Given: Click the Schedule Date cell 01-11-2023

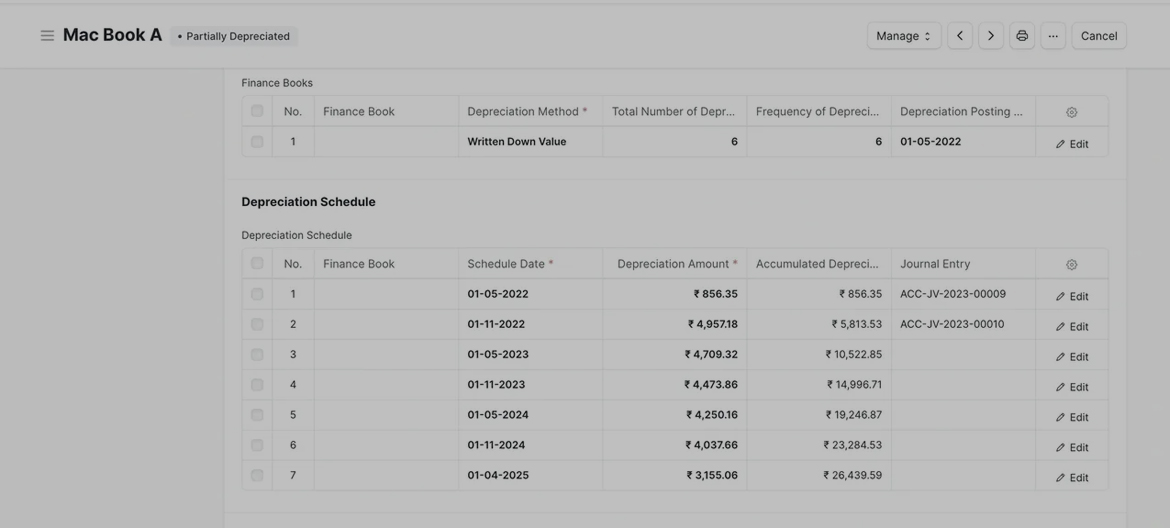Looking at the screenshot, I should 496,385.
